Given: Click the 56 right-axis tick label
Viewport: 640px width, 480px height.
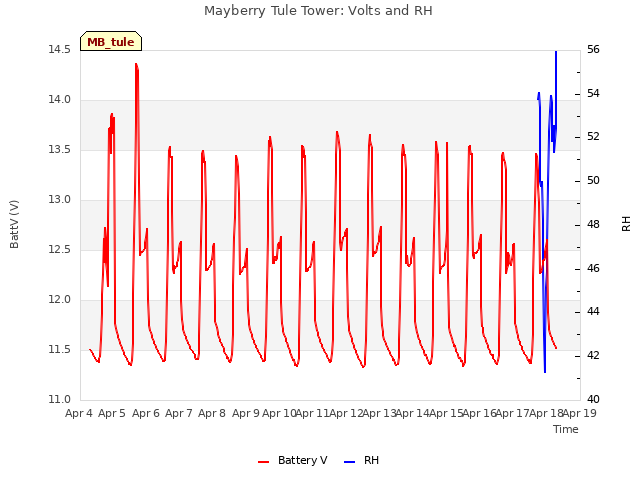Looking at the screenshot, I should [x=593, y=49].
